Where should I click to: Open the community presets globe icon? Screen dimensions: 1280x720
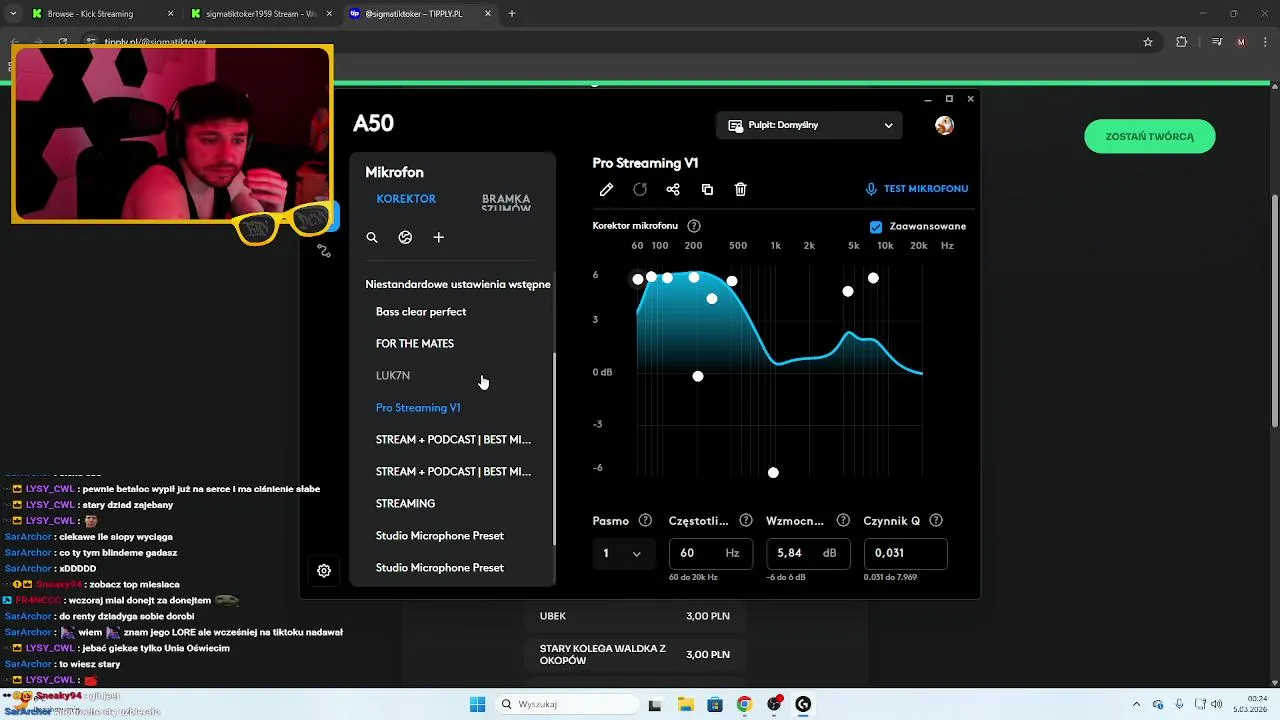pos(405,237)
